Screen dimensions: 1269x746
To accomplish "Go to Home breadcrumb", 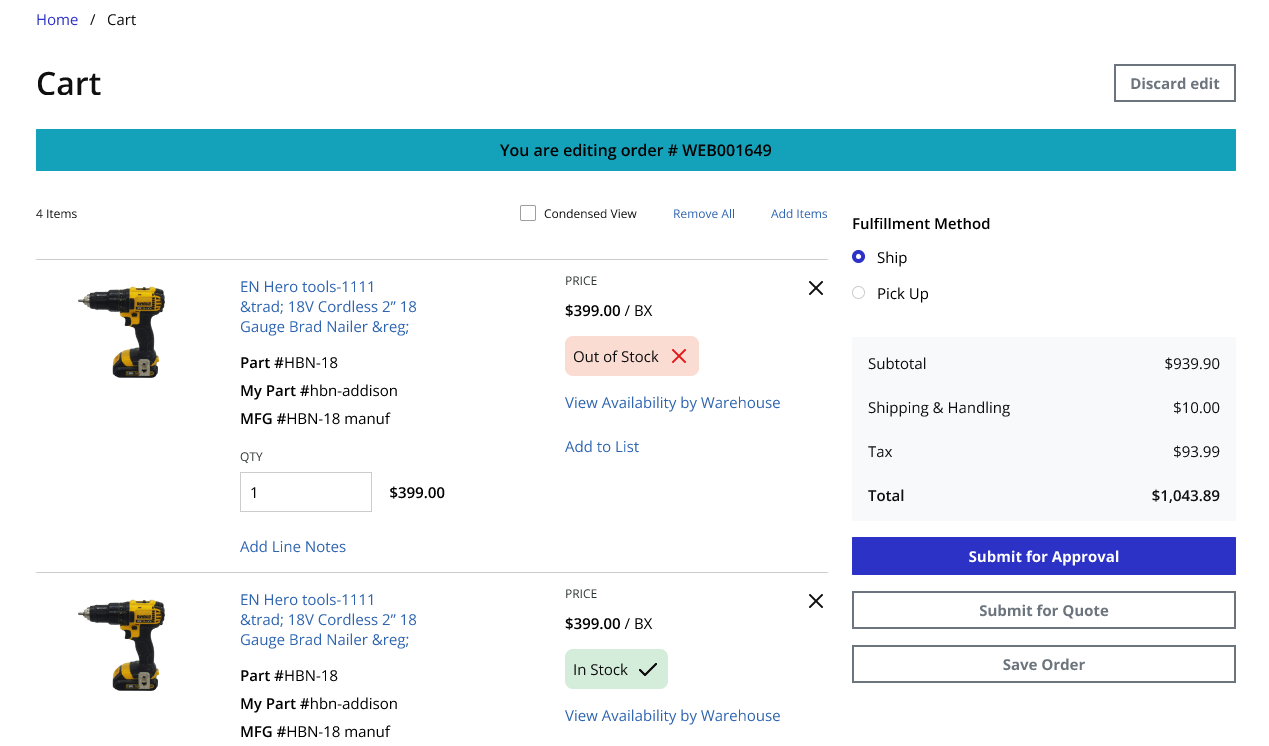I will [57, 20].
